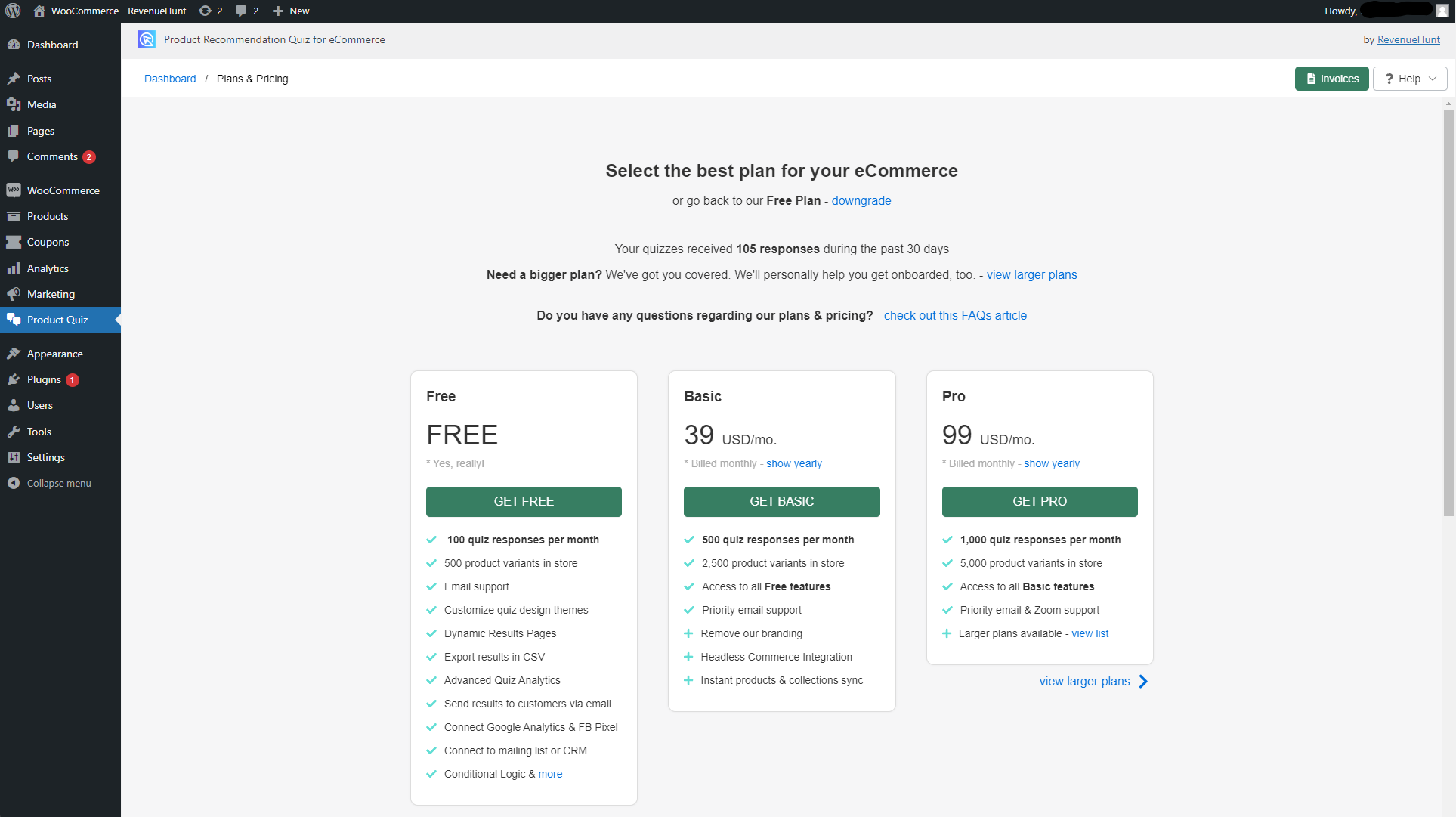
Task: Open the Help dropdown
Action: 1410,79
